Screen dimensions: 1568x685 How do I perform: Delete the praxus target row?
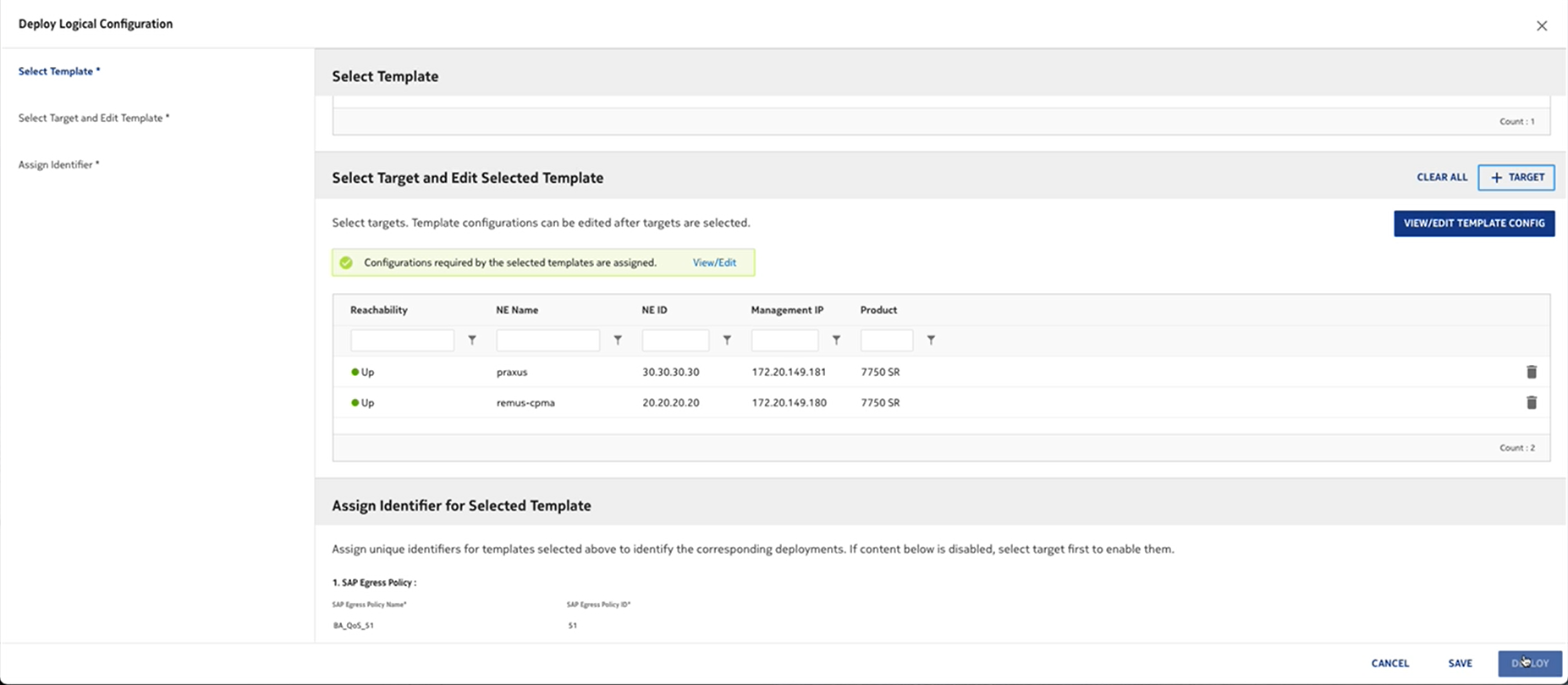[1531, 372]
